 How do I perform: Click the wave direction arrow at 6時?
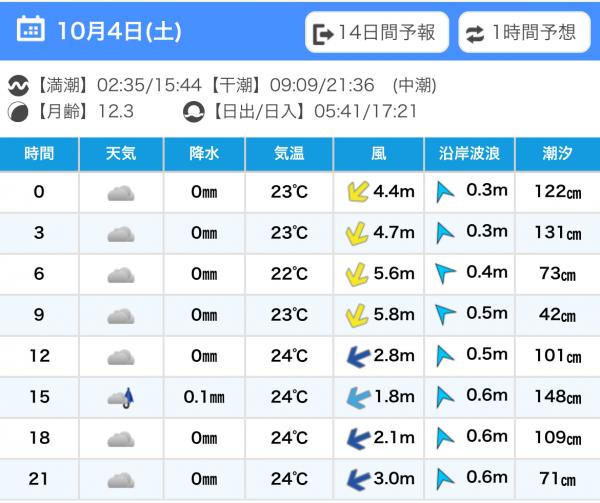click(x=446, y=274)
